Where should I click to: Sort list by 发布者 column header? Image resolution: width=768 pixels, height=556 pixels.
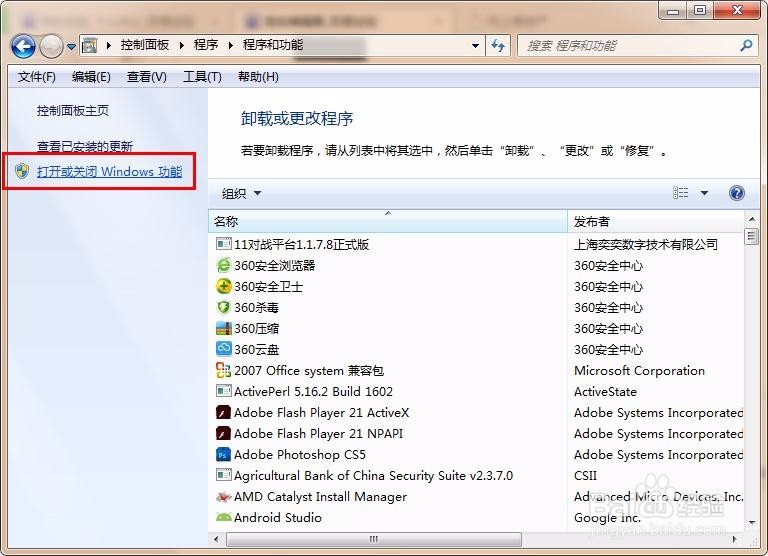tap(655, 221)
